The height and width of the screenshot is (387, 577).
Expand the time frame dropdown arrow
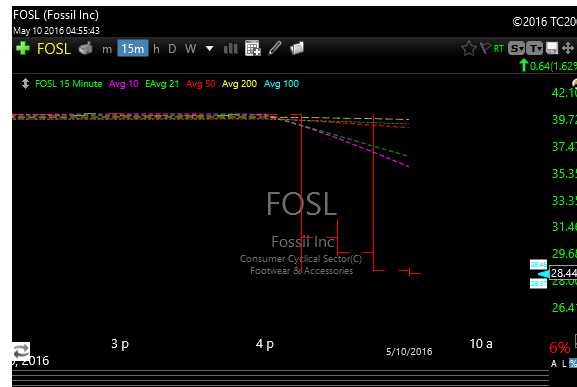pyautogui.click(x=209, y=49)
